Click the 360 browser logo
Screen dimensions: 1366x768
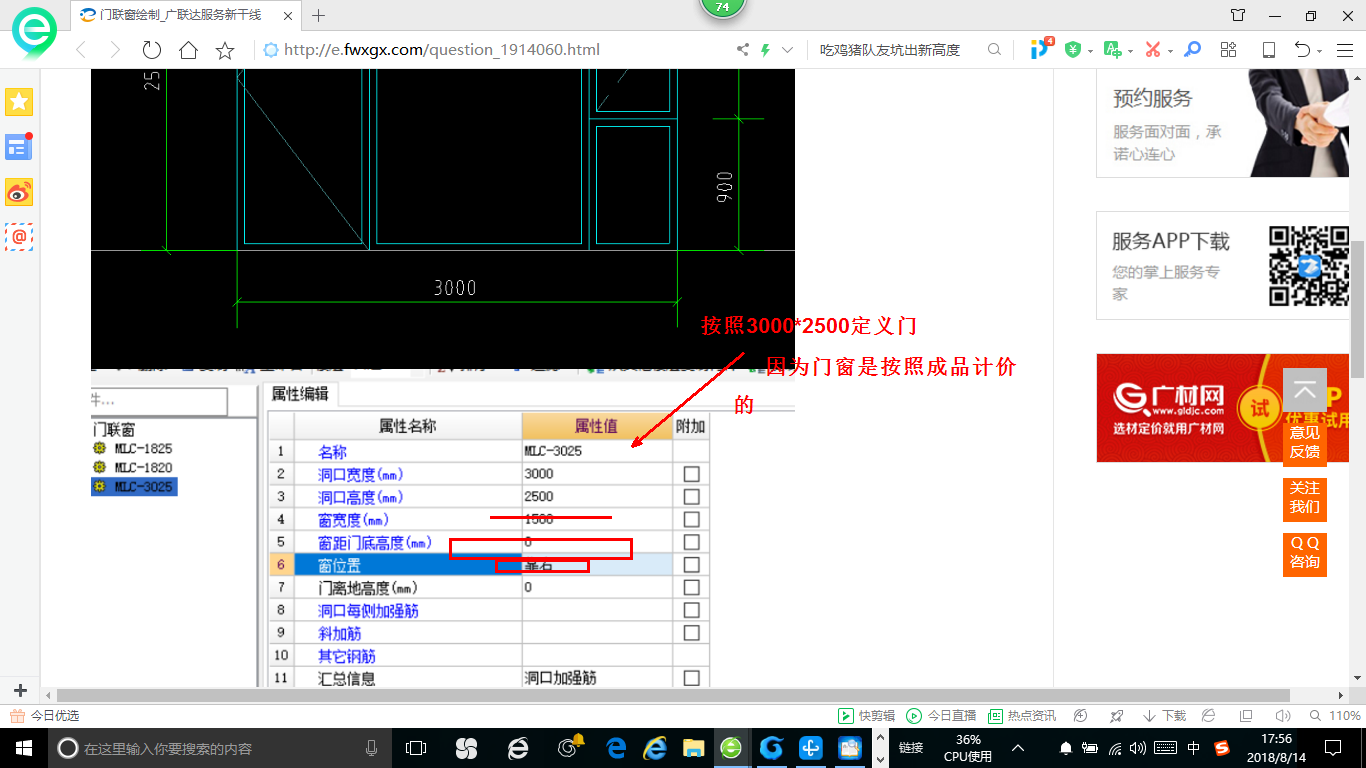(x=34, y=35)
